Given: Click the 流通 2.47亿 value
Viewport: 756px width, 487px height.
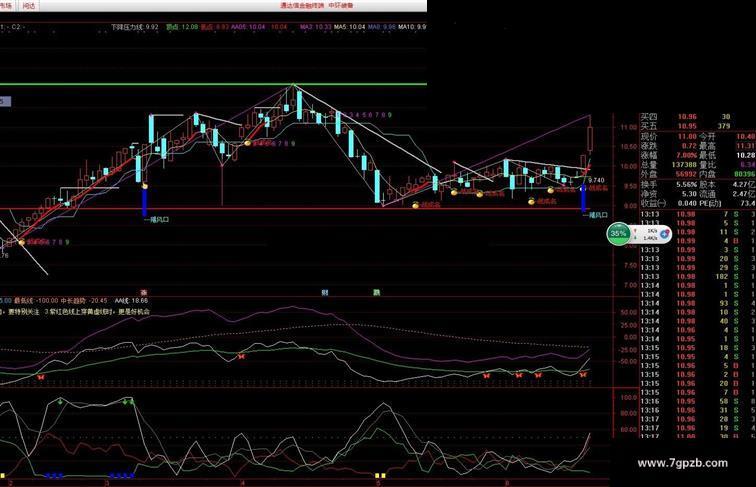Looking at the screenshot, I should point(746,194).
